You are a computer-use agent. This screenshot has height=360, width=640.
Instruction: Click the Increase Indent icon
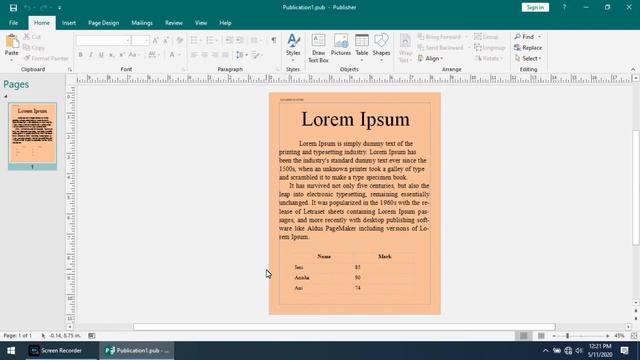(240, 40)
